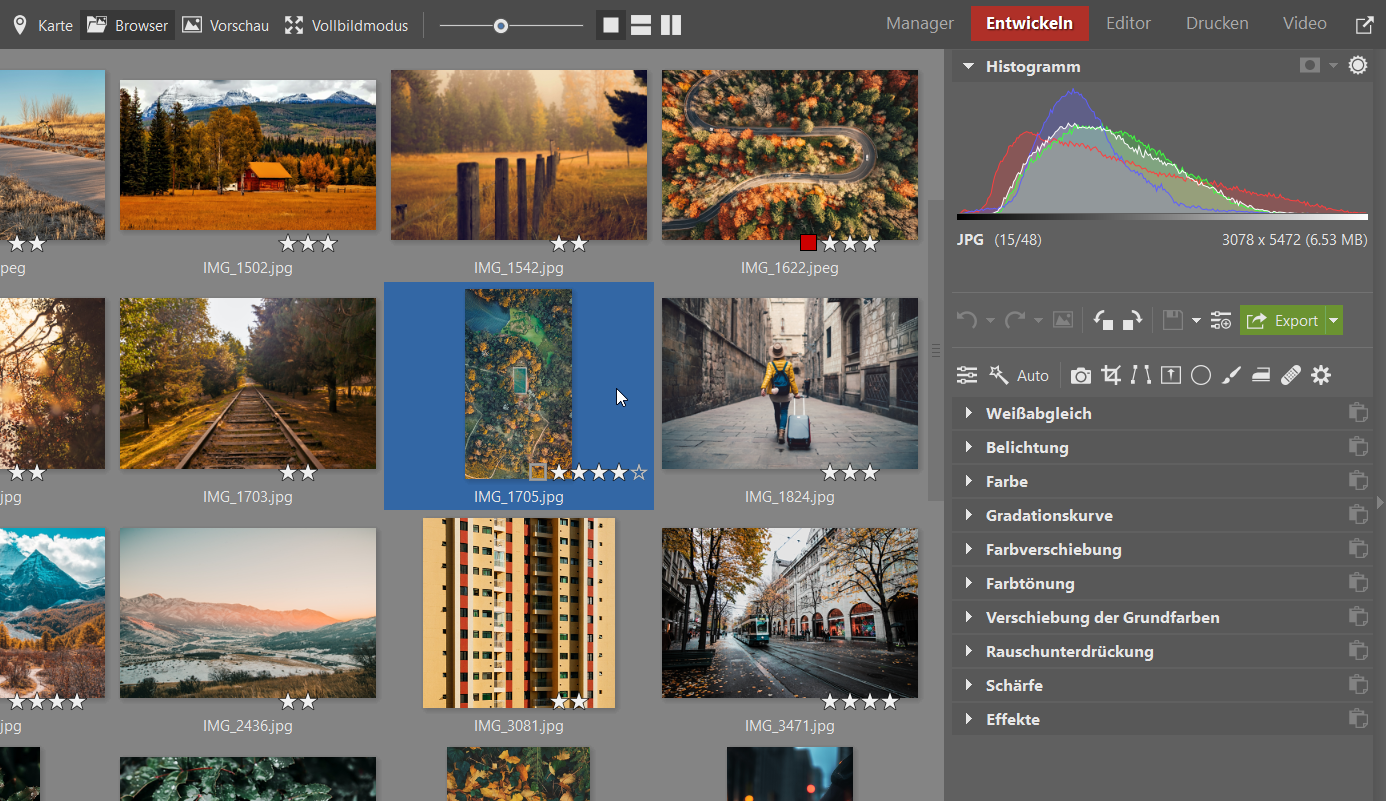Click the green Export button
This screenshot has height=801, width=1386.
tap(1283, 321)
